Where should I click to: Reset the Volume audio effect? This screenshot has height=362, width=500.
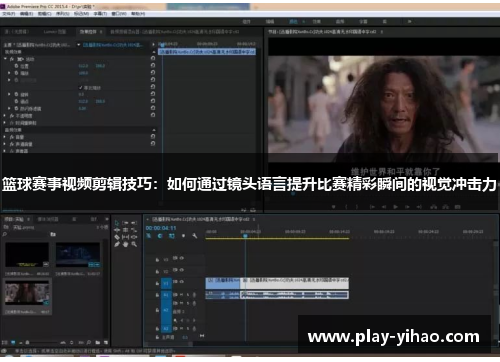[153, 137]
